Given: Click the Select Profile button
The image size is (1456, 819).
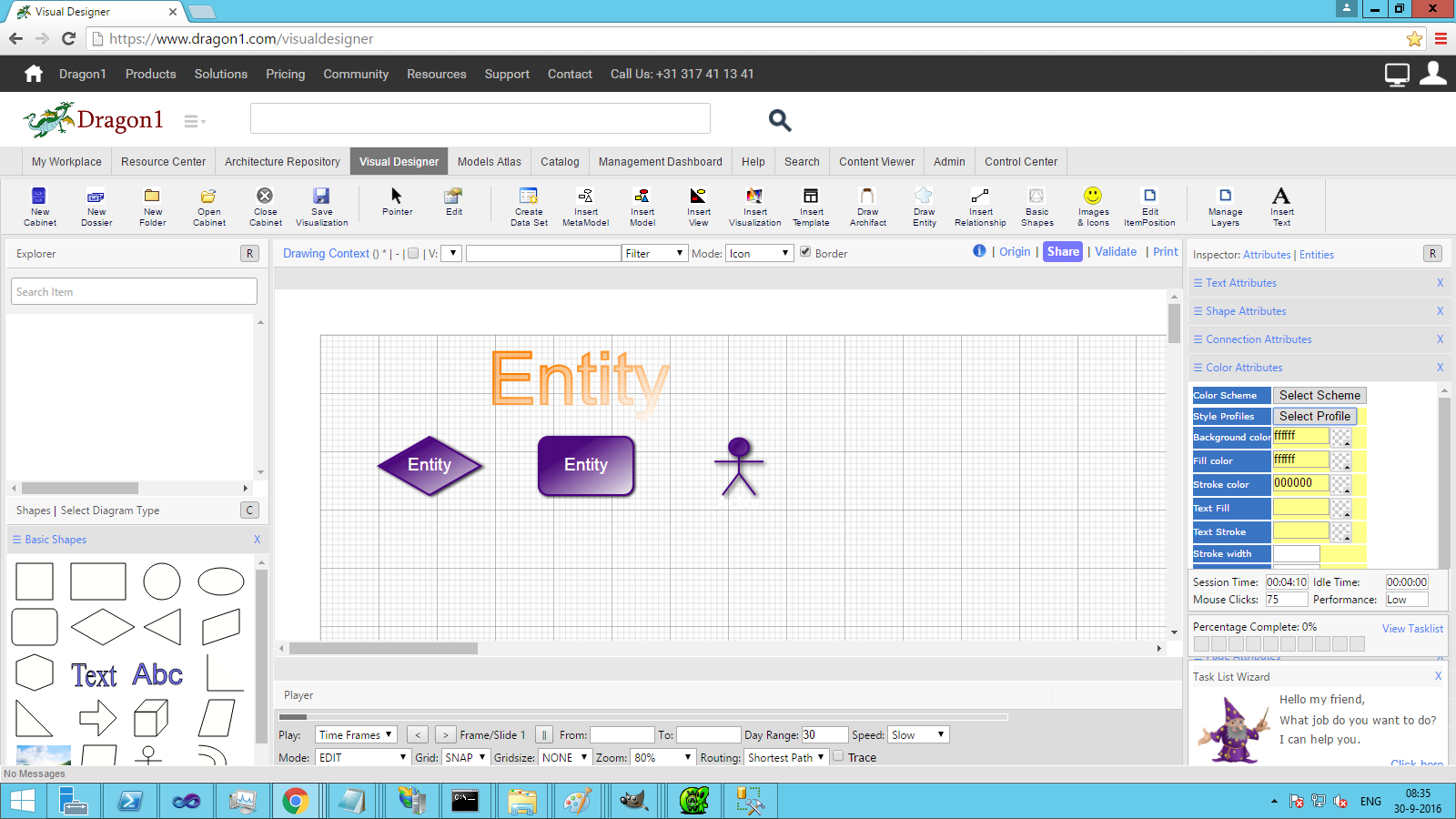Looking at the screenshot, I should (1315, 416).
